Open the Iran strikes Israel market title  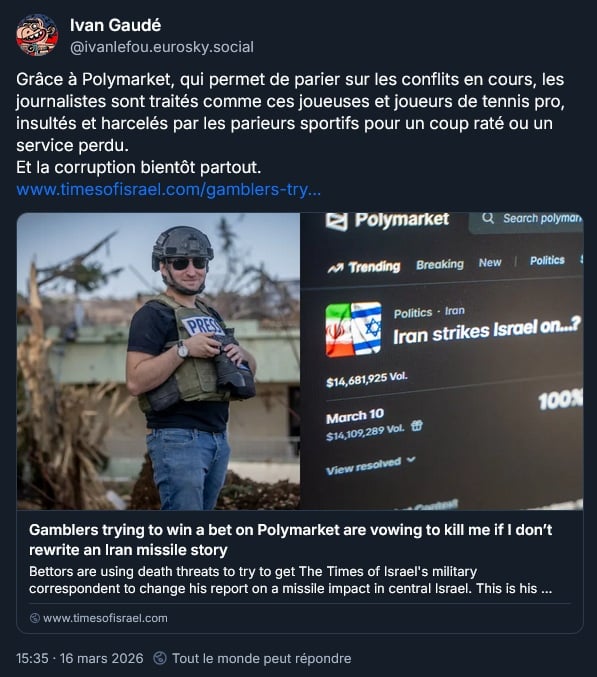click(x=487, y=332)
